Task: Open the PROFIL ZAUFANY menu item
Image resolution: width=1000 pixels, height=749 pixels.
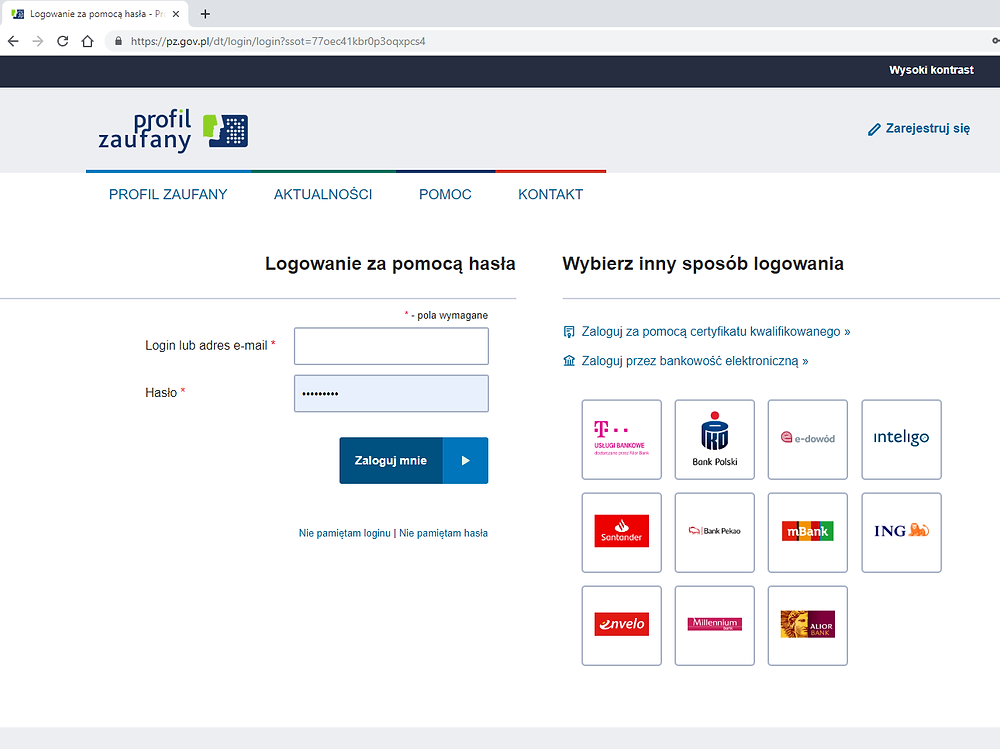Action: point(168,195)
